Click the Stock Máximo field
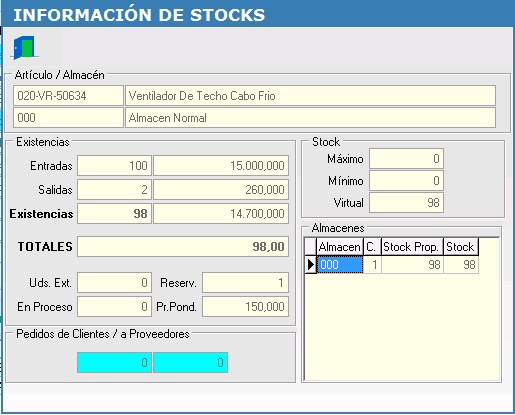The height and width of the screenshot is (415, 515). [406, 159]
